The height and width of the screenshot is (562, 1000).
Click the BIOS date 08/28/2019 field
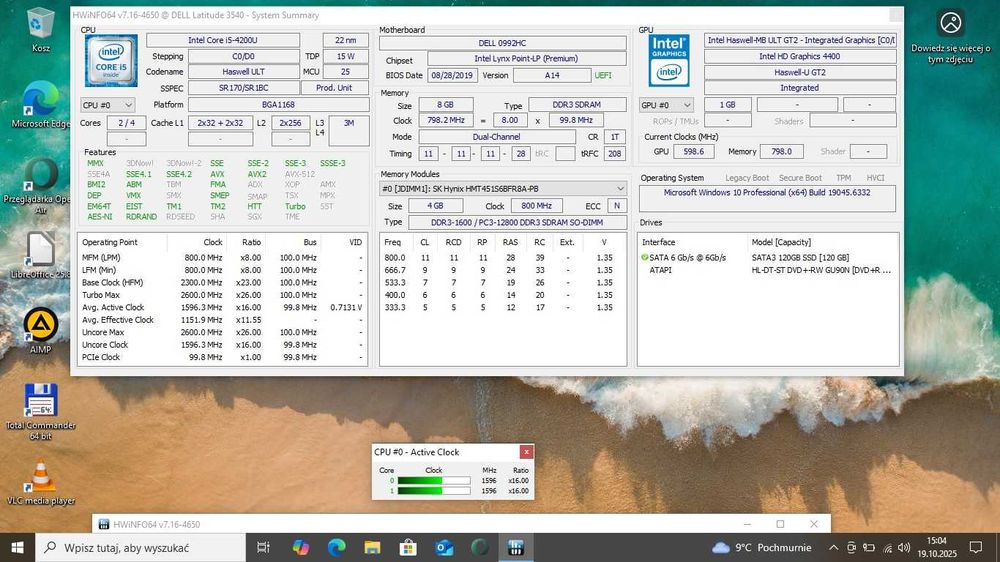[452, 75]
